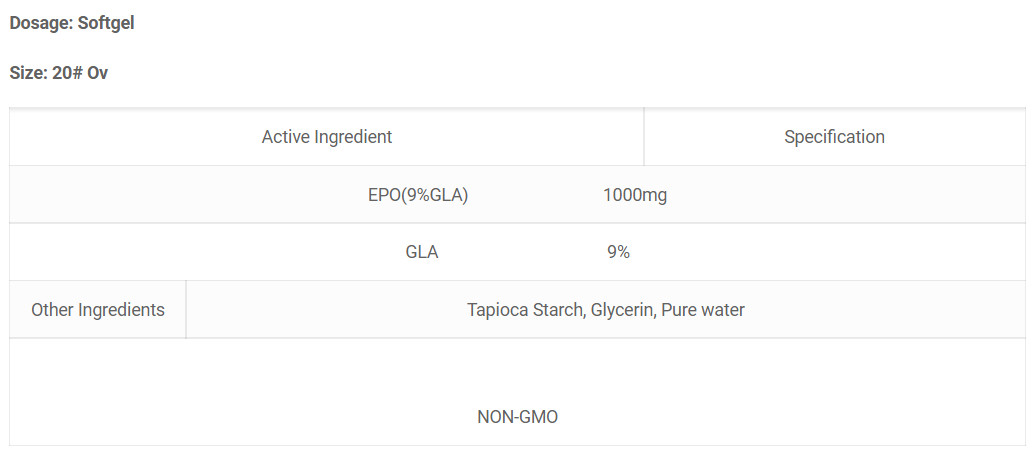Select the word 'Softgel' in dosage line
Screen dimensions: 1035x463
tap(106, 23)
